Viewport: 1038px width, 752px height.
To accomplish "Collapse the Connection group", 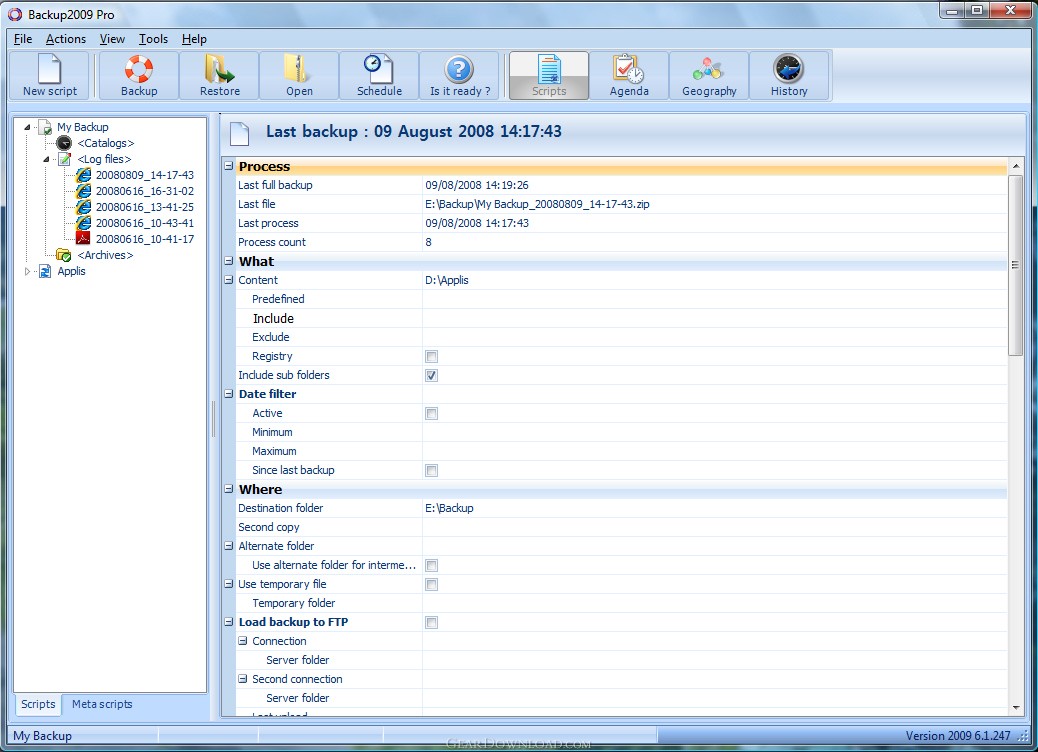I will pos(242,641).
